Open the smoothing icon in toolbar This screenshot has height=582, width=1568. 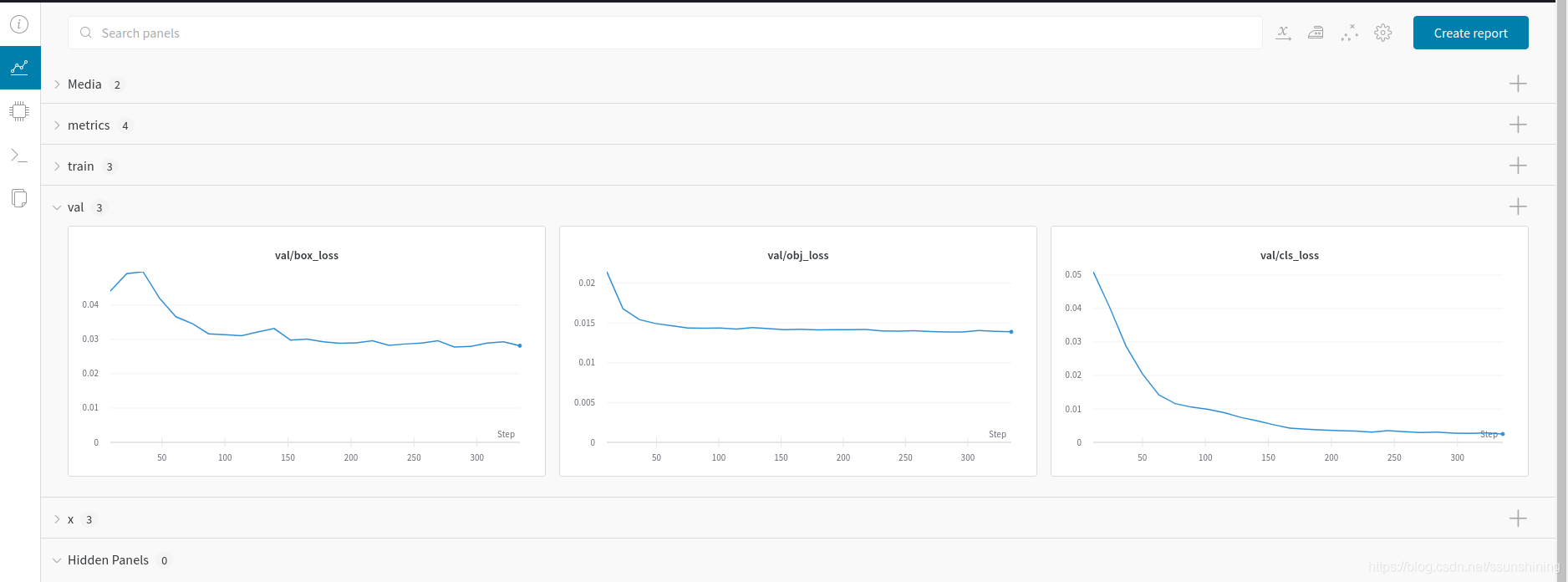click(1316, 33)
